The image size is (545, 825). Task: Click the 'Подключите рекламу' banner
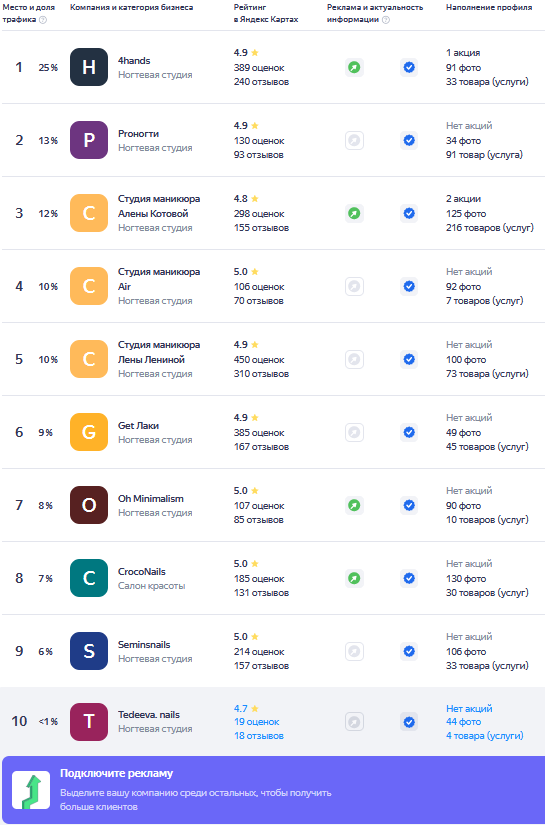(272, 790)
